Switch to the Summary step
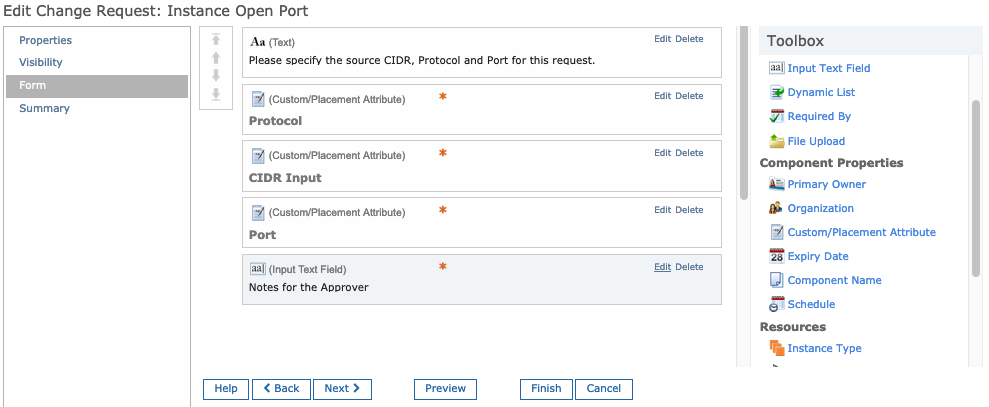Image resolution: width=989 pixels, height=407 pixels. pyautogui.click(x=44, y=109)
